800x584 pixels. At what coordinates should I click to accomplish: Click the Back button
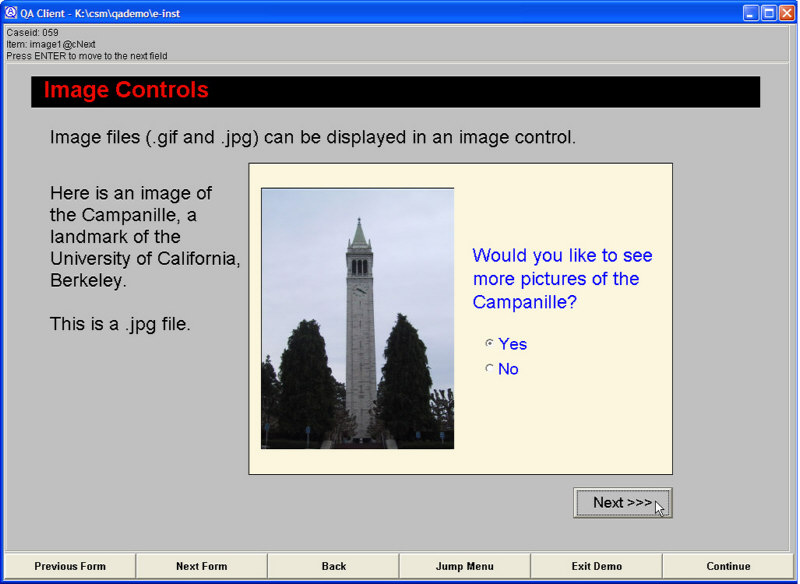tap(334, 566)
